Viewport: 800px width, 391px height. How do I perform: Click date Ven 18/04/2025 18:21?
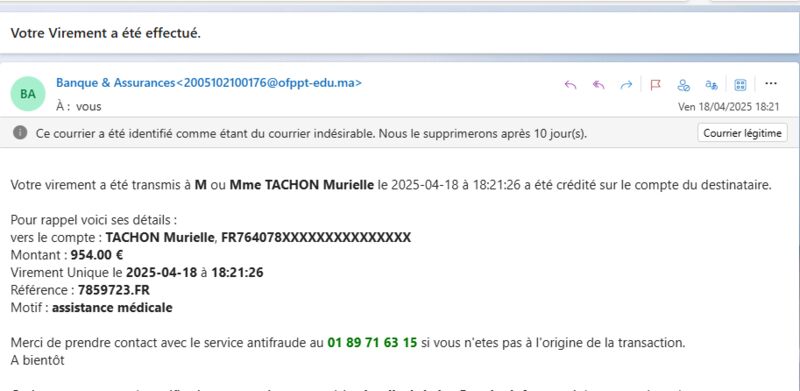(x=729, y=107)
